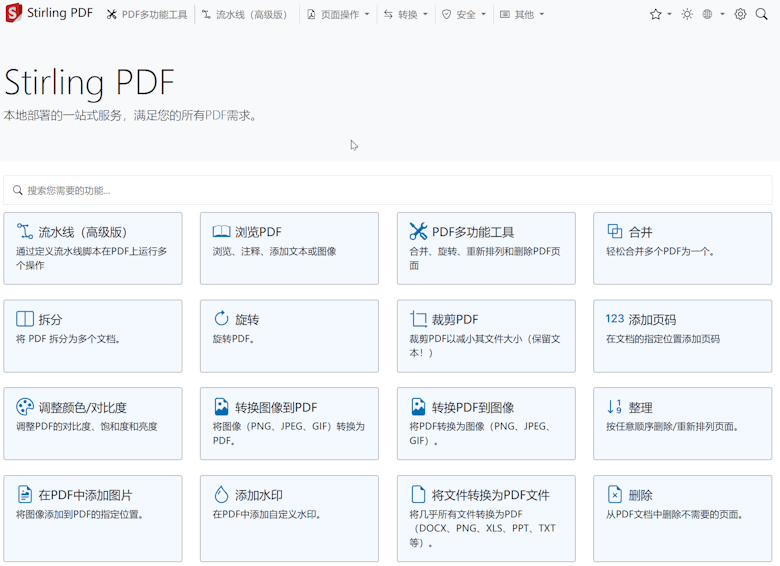
Task: Click the 转换PDF到图像 image icon
Action: click(418, 407)
